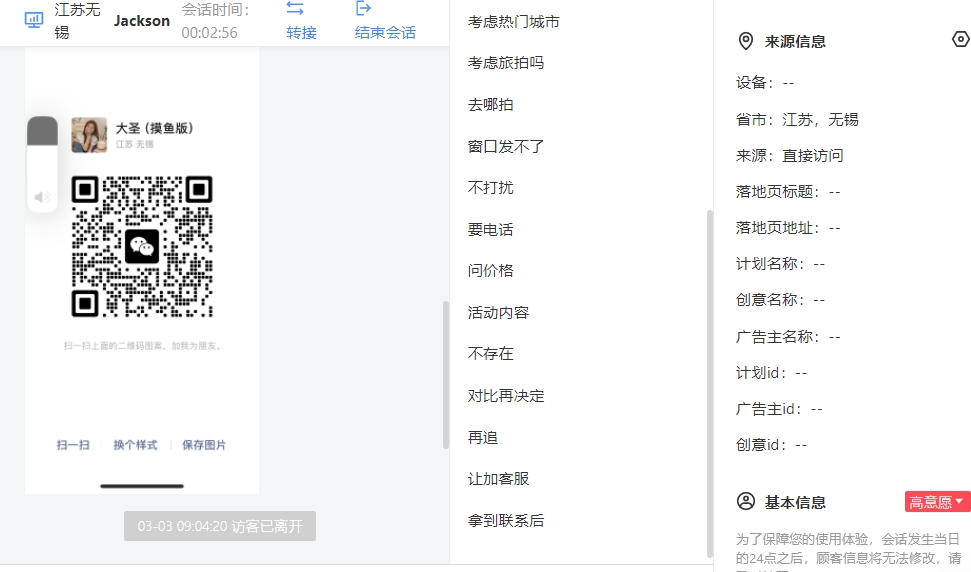The width and height of the screenshot is (971, 572).
Task: Select the quick reply 窗口发不了
Action: tap(506, 146)
